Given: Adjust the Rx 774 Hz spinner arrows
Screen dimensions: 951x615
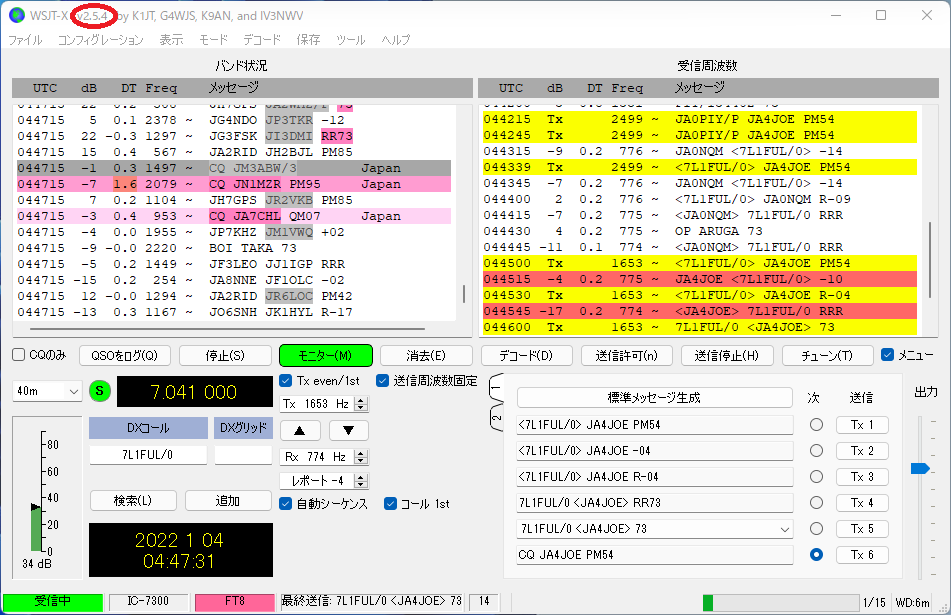Looking at the screenshot, I should click(x=361, y=457).
